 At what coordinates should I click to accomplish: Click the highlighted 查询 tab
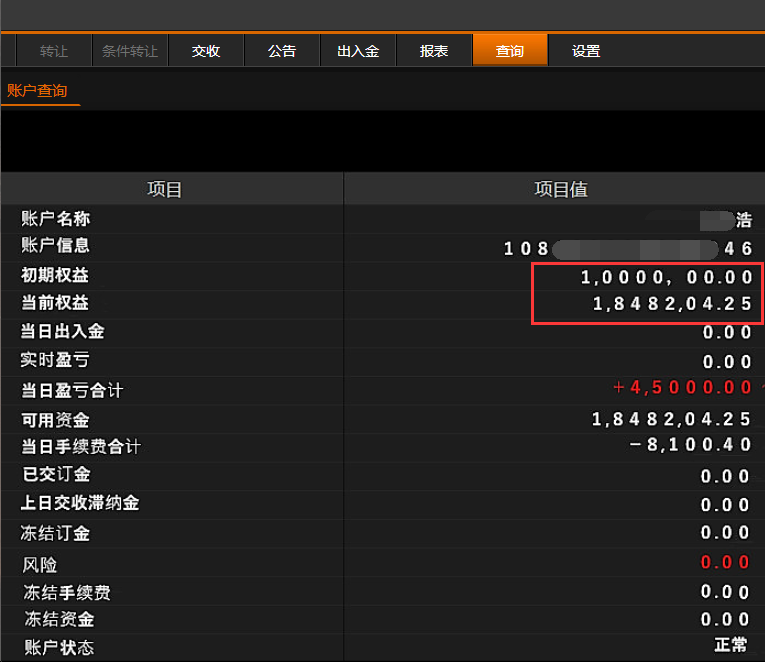pyautogui.click(x=510, y=51)
